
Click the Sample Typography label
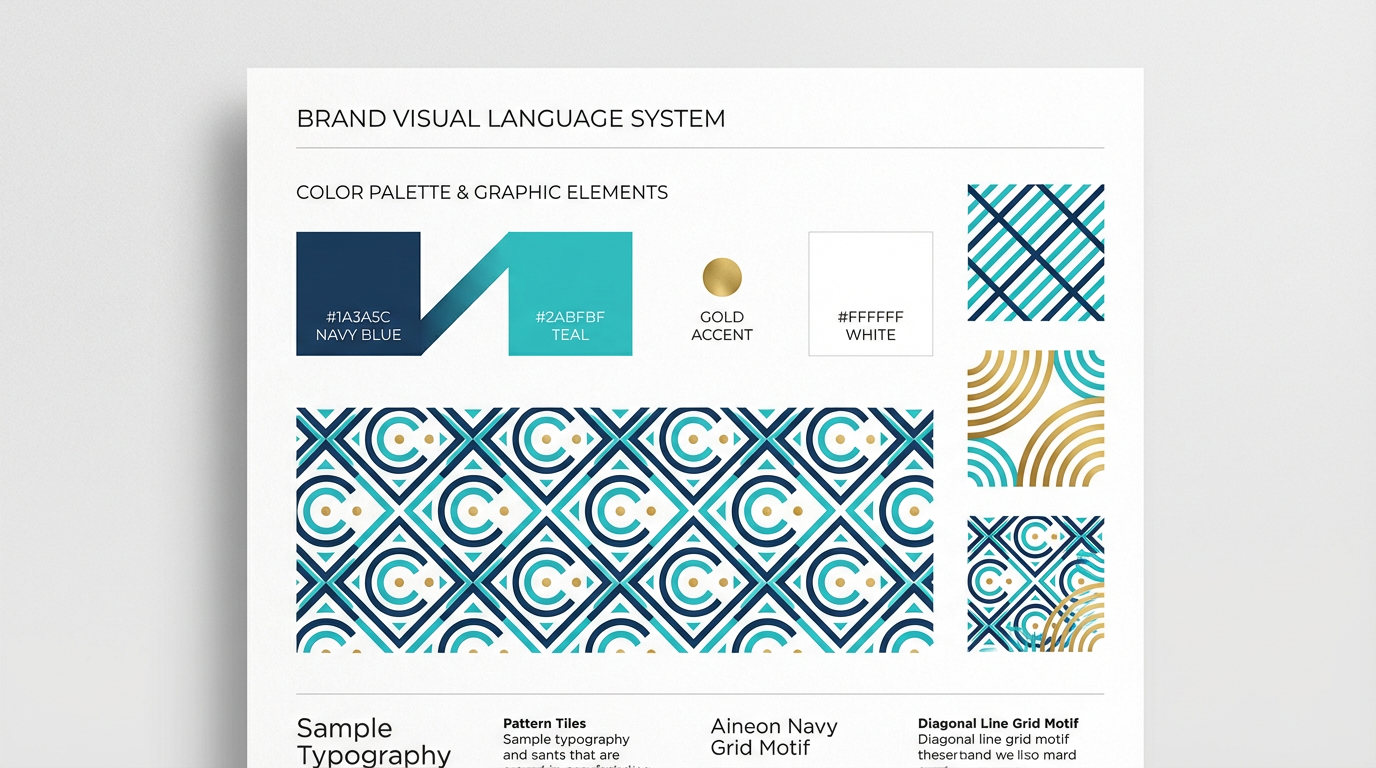tap(373, 740)
